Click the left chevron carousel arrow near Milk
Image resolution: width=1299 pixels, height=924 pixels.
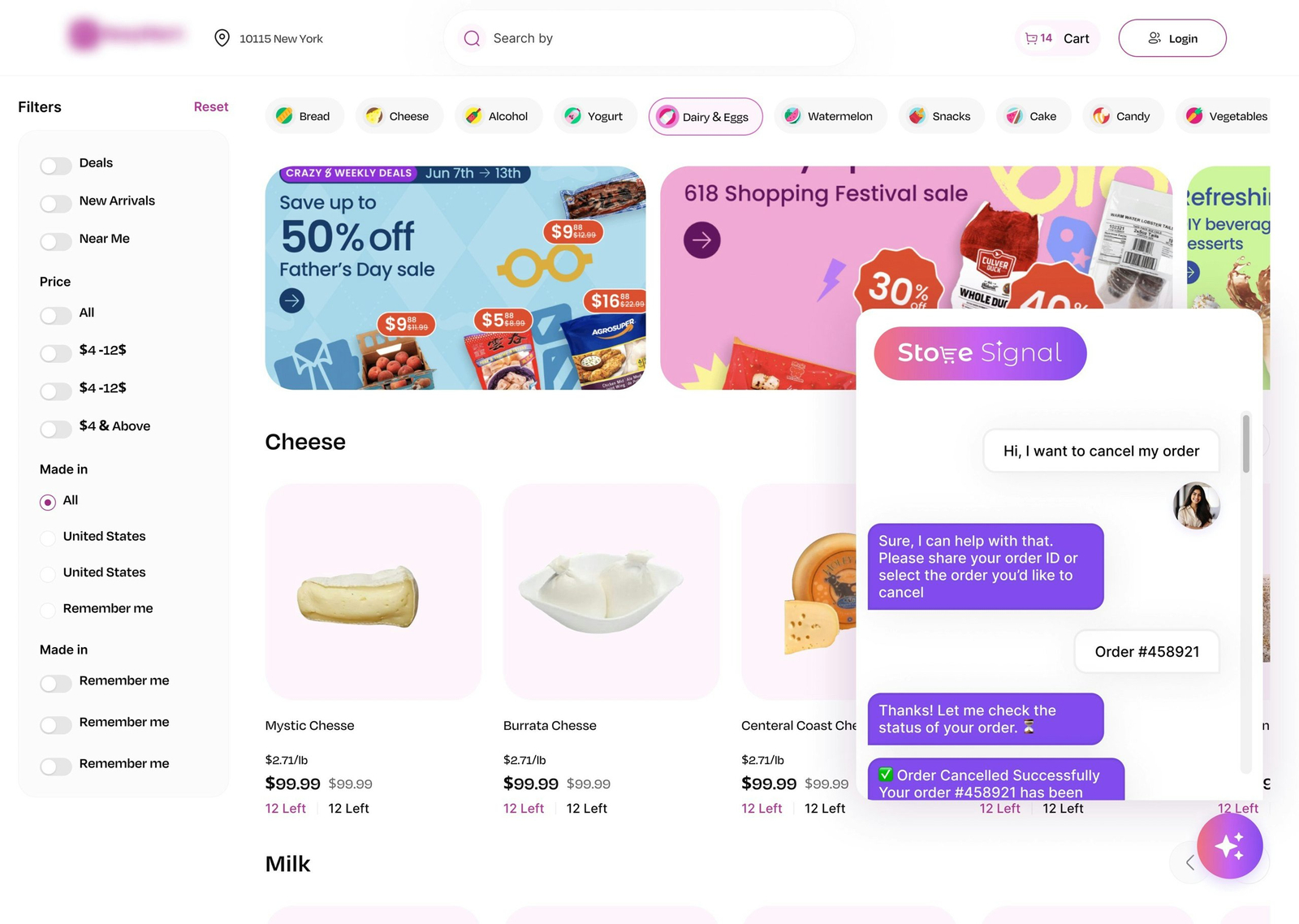pyautogui.click(x=1190, y=862)
